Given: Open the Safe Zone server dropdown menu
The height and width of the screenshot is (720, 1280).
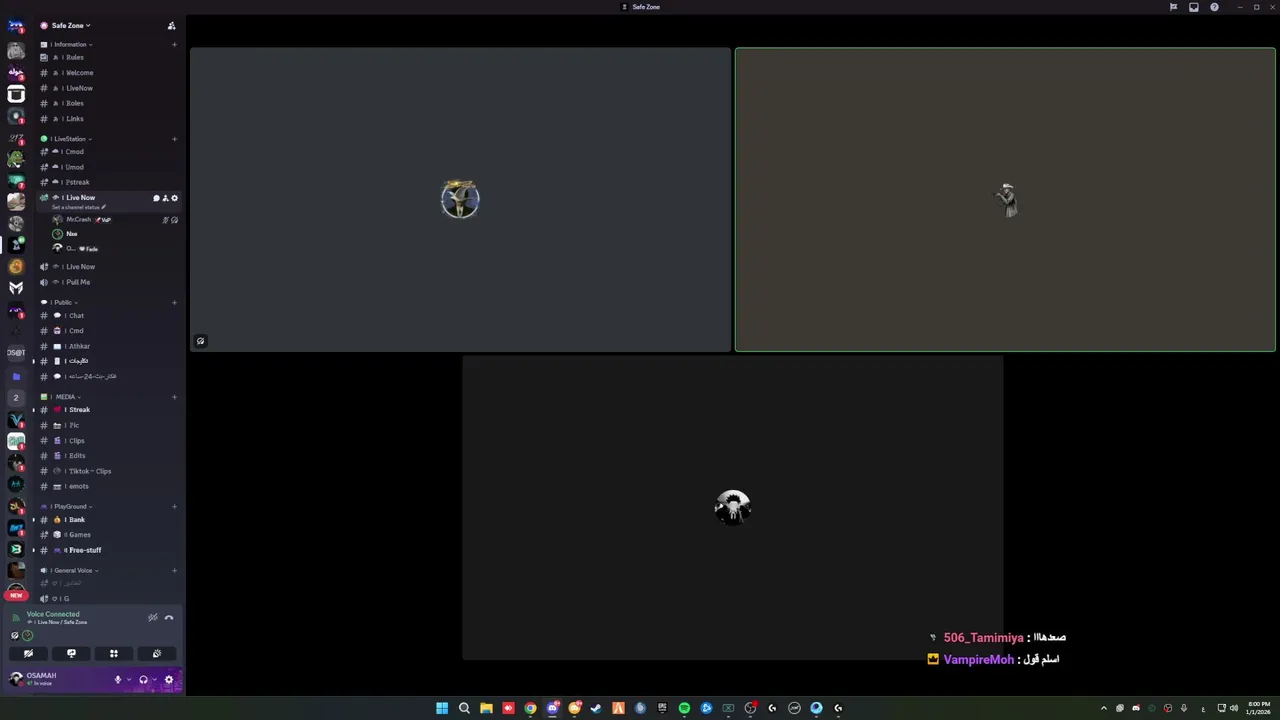Looking at the screenshot, I should click(70, 25).
